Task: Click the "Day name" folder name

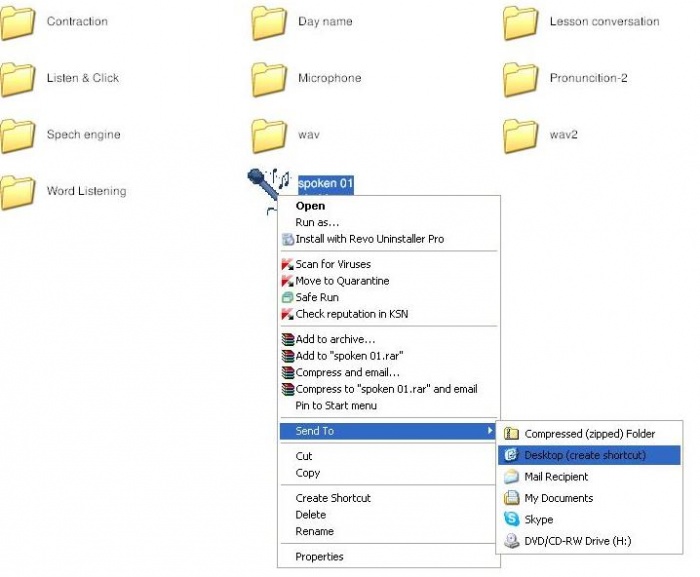Action: (x=325, y=21)
